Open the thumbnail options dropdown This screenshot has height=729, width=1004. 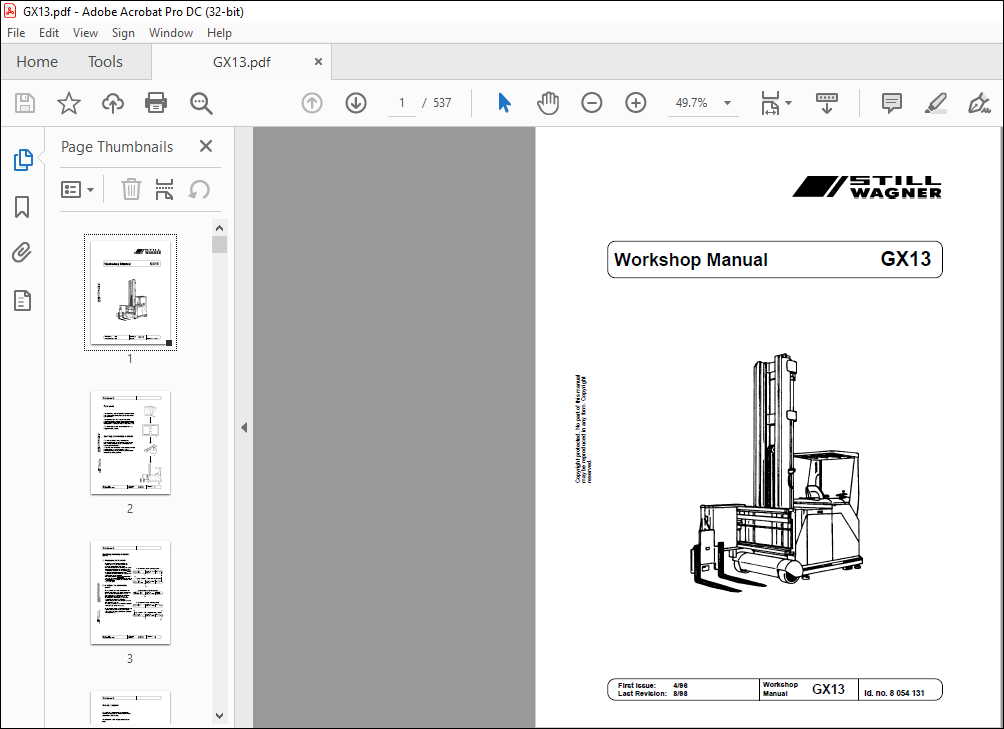coord(77,189)
